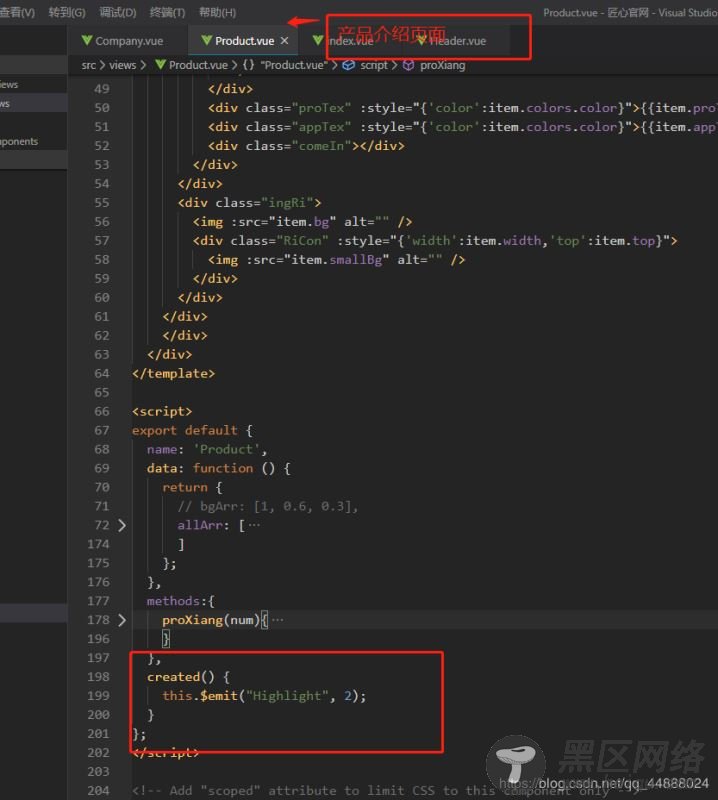Click line number 204 in the gutter

[98, 791]
